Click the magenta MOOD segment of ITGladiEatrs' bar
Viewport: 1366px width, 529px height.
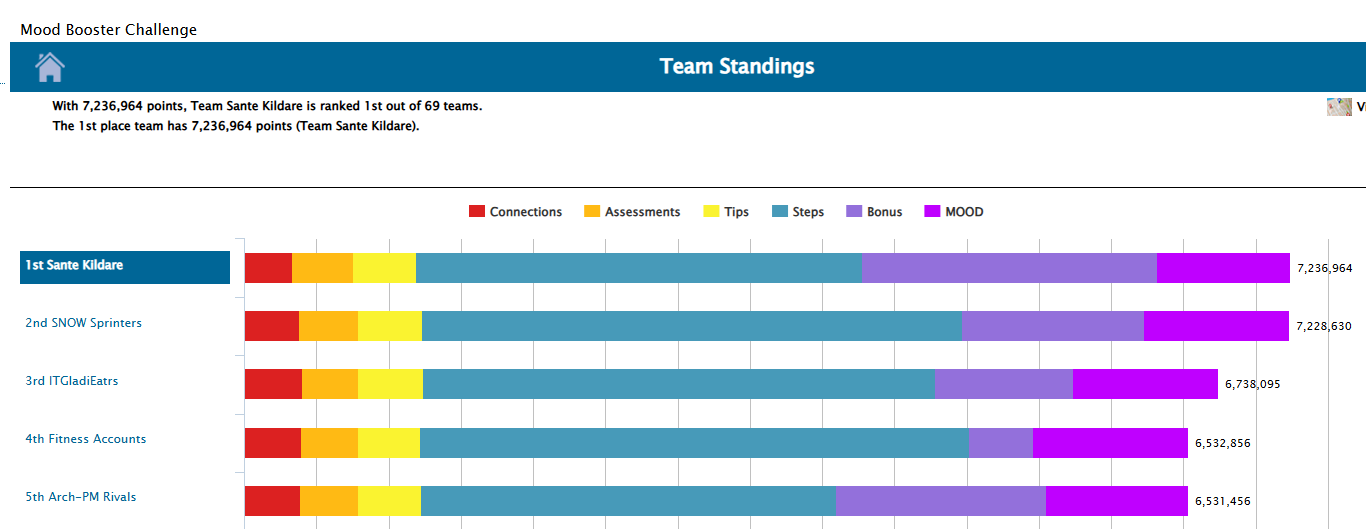(1145, 384)
